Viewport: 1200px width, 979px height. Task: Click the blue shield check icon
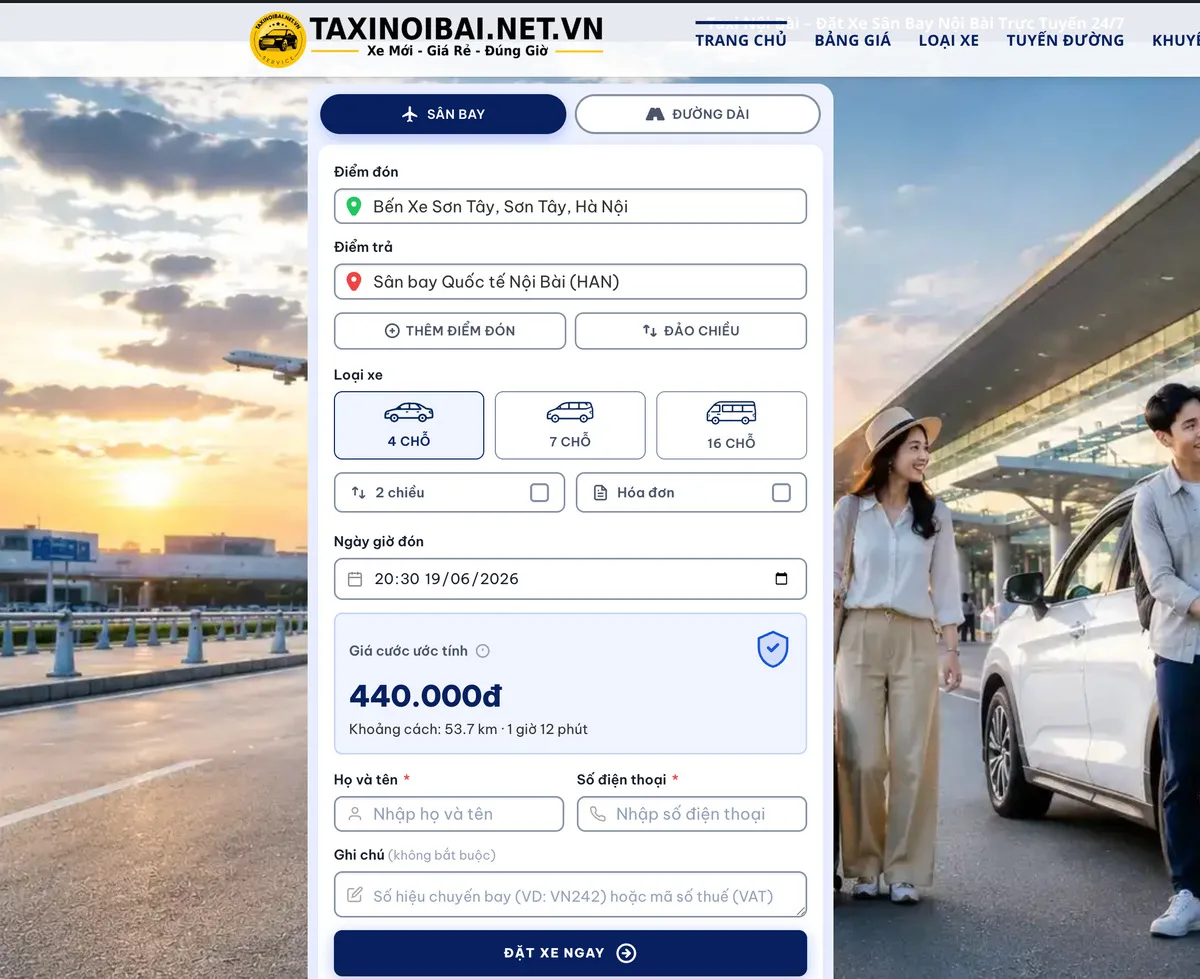coord(772,649)
